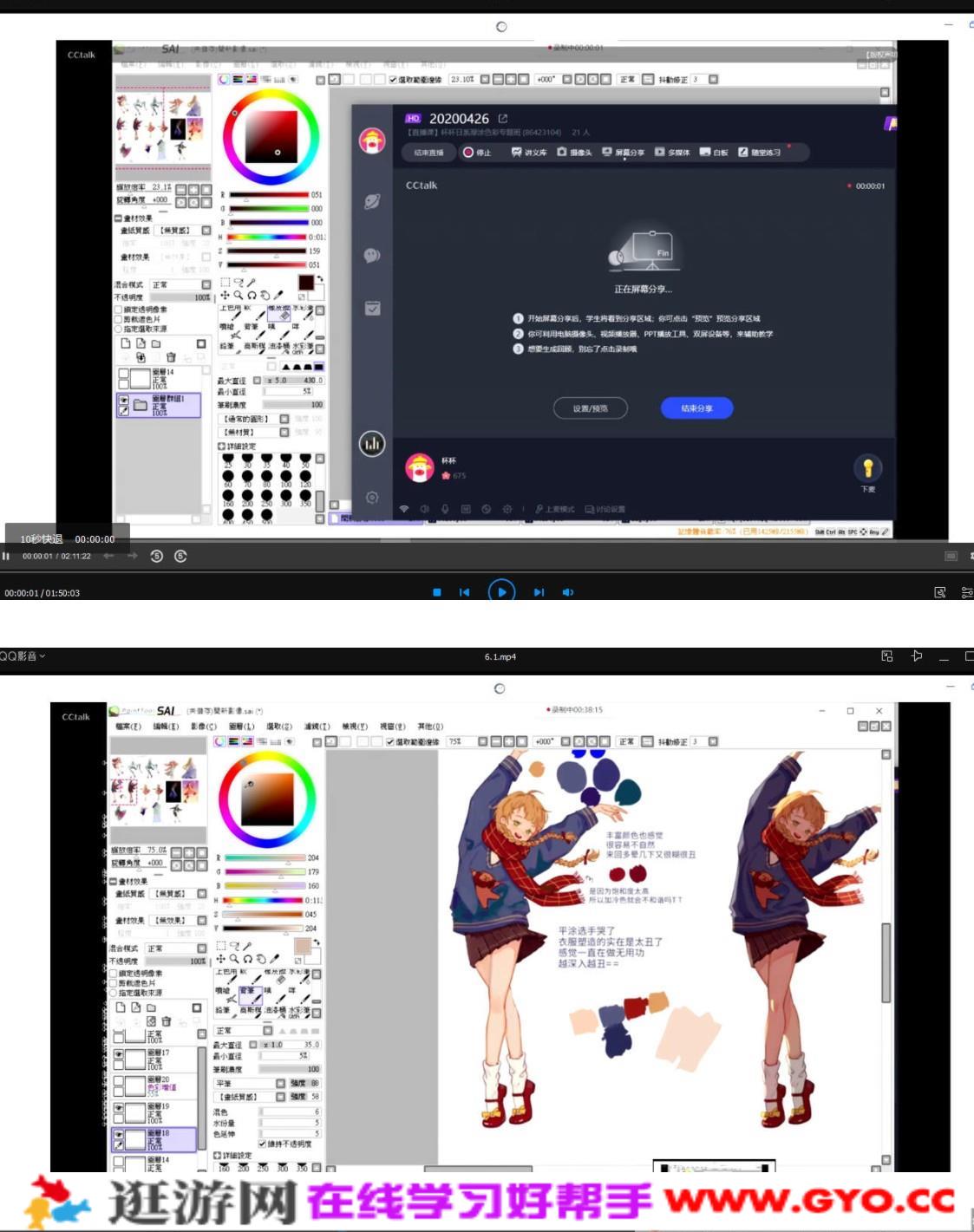Skip to the next video track
The image size is (974, 1232).
coord(539,592)
